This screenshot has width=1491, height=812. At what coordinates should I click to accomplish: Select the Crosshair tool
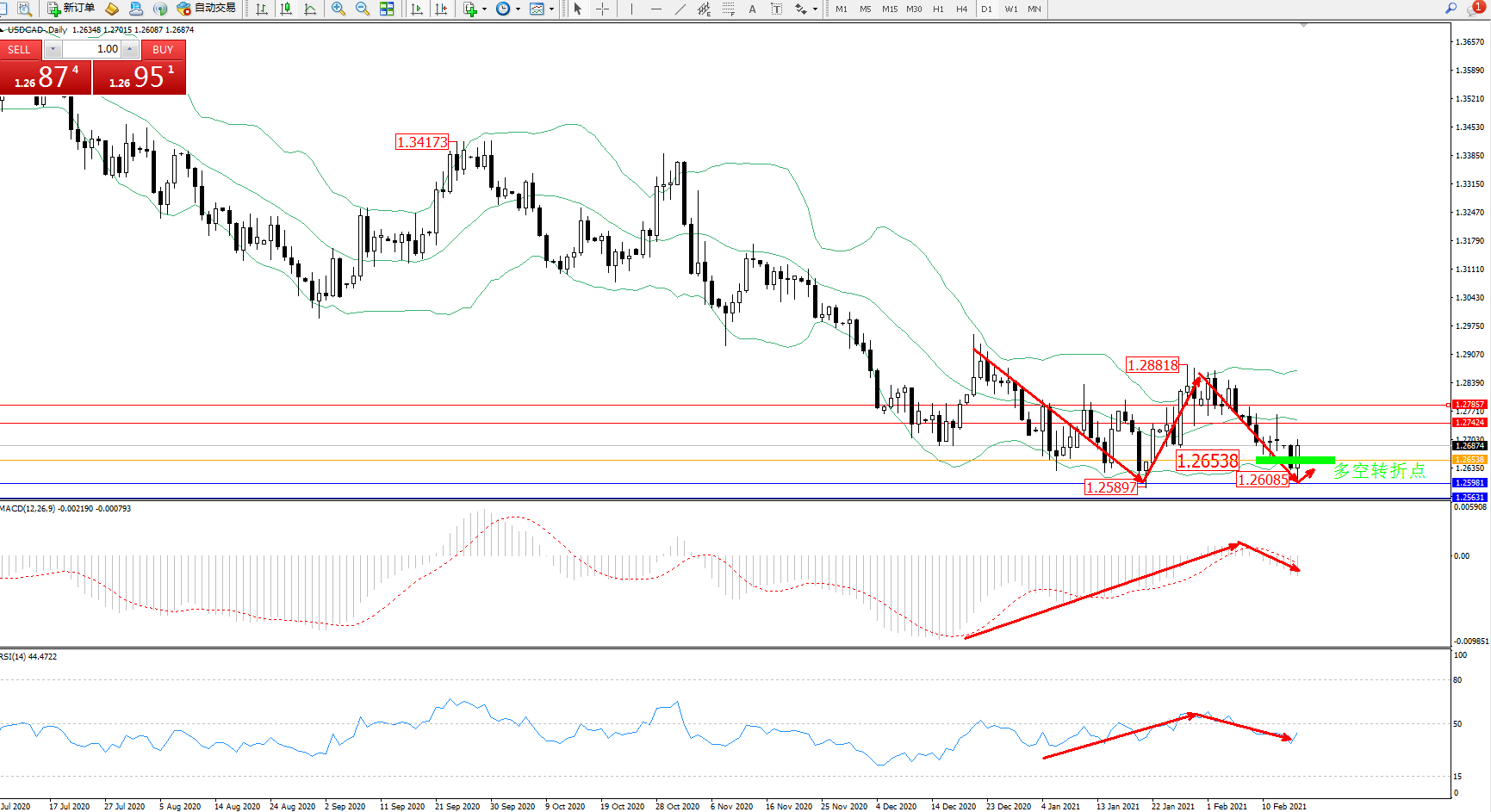(x=602, y=9)
